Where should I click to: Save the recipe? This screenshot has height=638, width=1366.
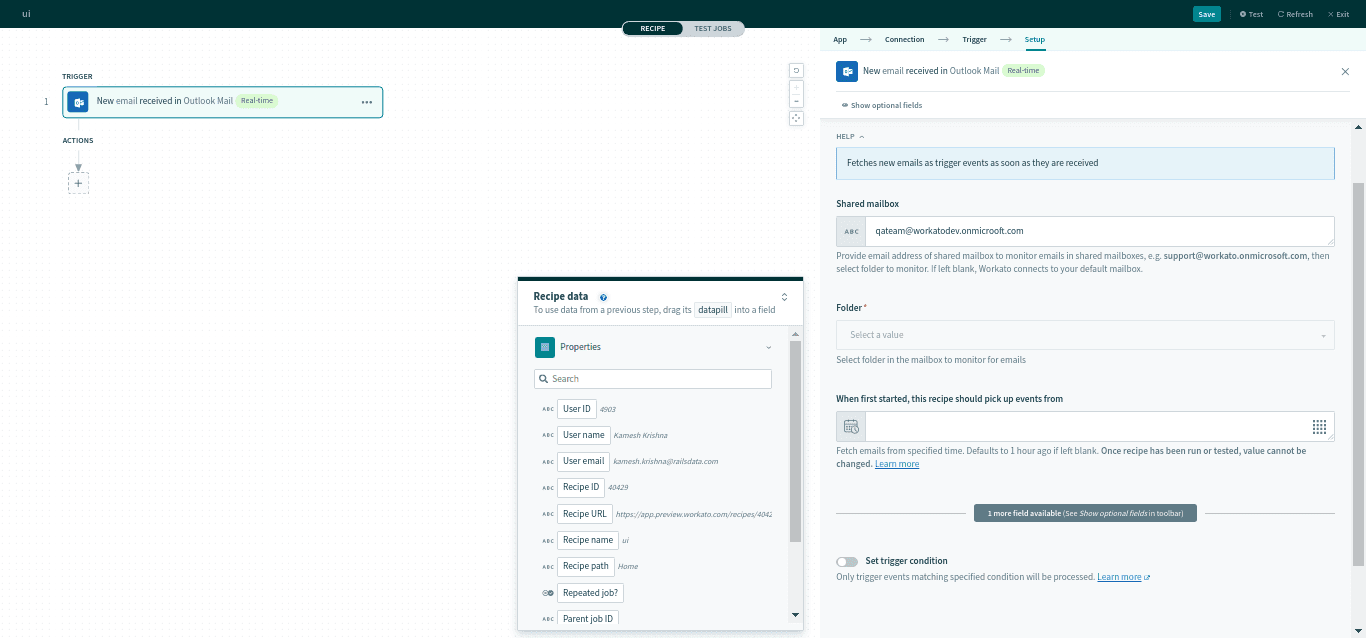1206,14
